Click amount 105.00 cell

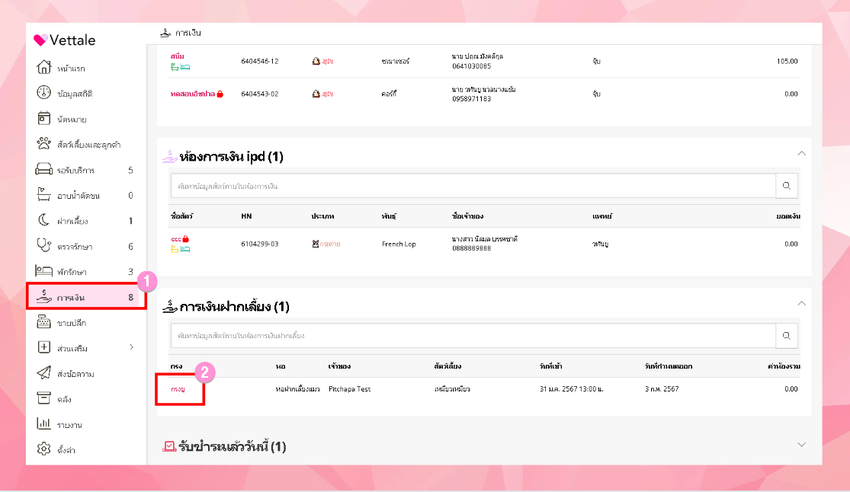pos(787,61)
